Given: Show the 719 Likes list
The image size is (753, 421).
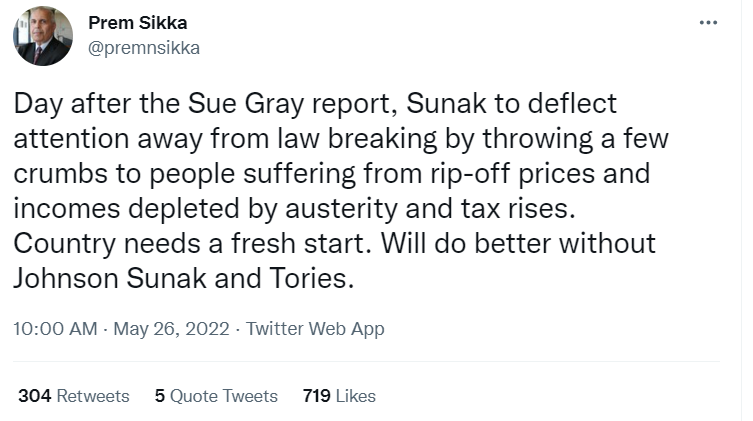Looking at the screenshot, I should pos(339,396).
